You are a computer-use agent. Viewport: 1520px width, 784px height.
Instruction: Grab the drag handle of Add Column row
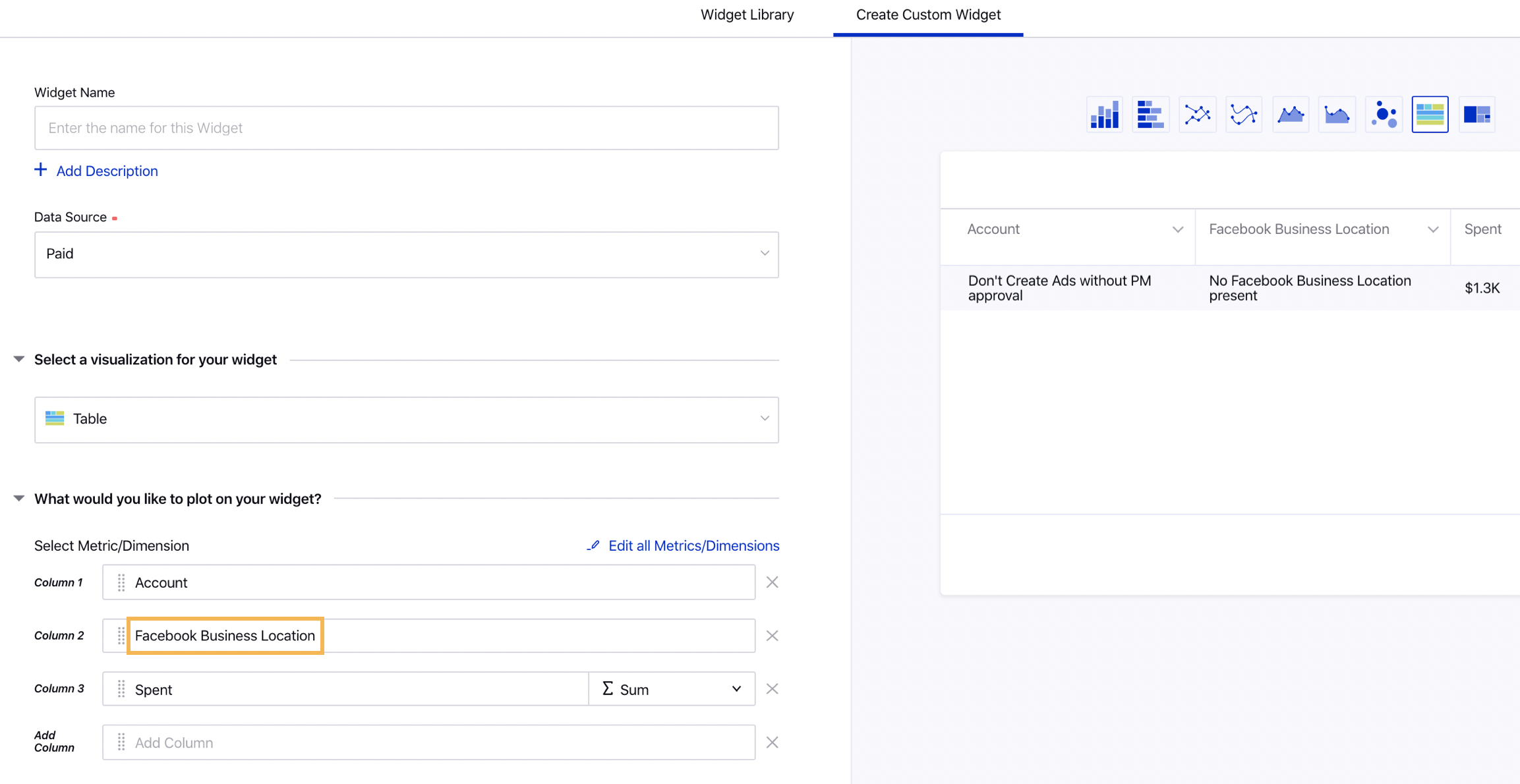tap(121, 742)
